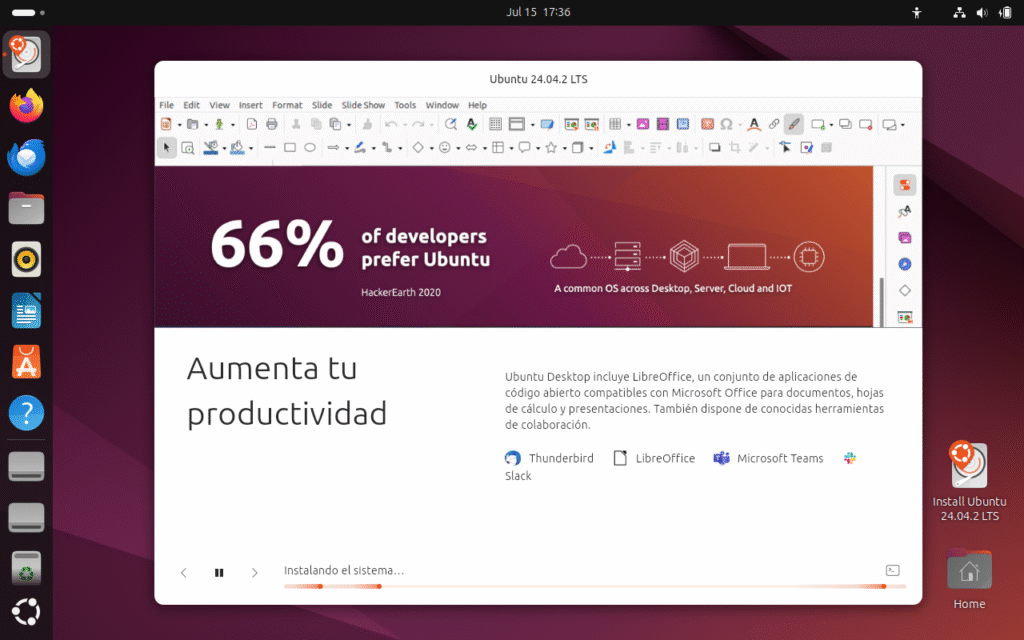This screenshot has width=1024, height=640.
Task: Pause the installer slideshow
Action: point(219,573)
